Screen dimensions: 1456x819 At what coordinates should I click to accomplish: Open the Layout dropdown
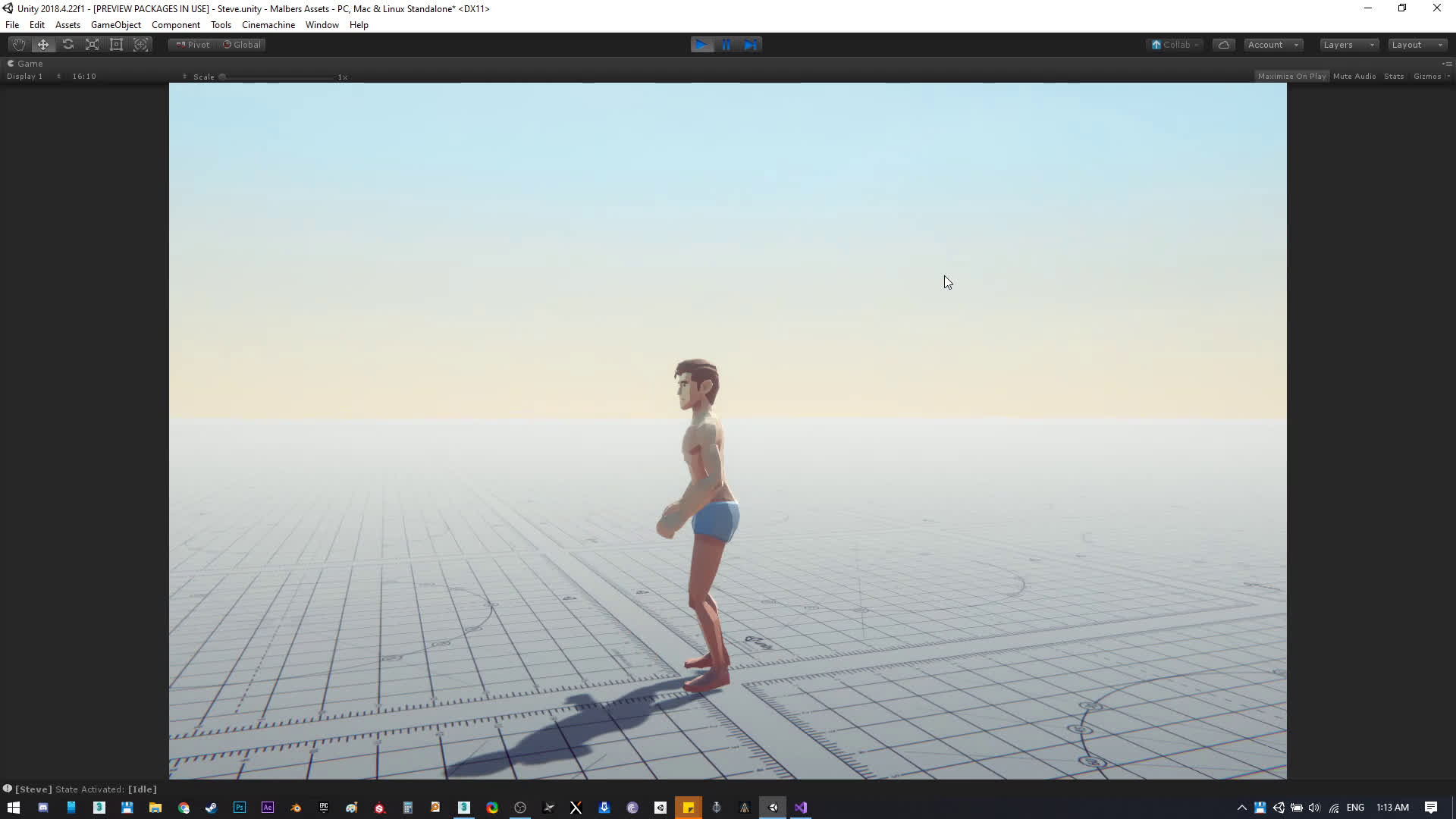(x=1417, y=45)
